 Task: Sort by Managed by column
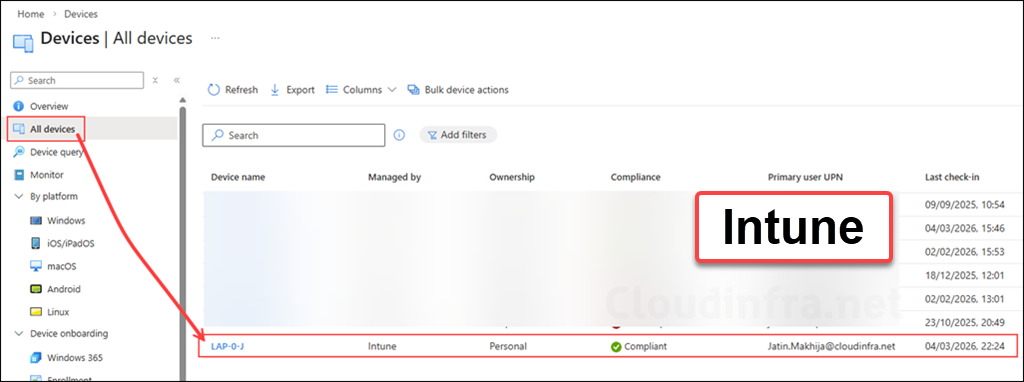point(394,177)
